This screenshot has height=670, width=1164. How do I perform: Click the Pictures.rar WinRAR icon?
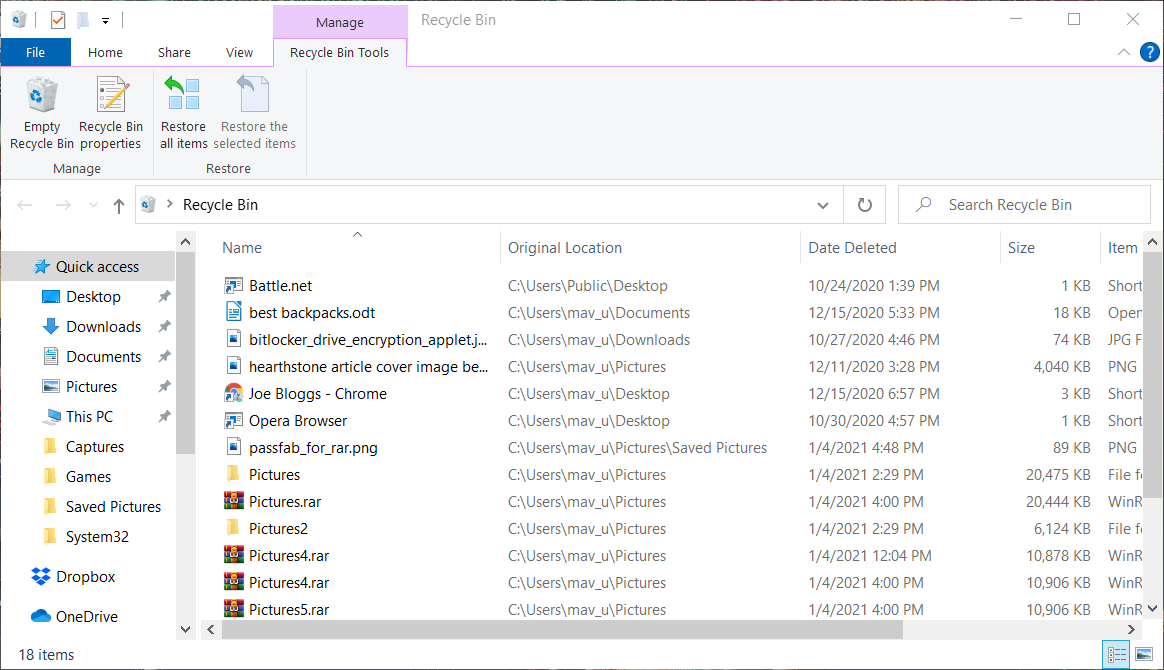[234, 502]
